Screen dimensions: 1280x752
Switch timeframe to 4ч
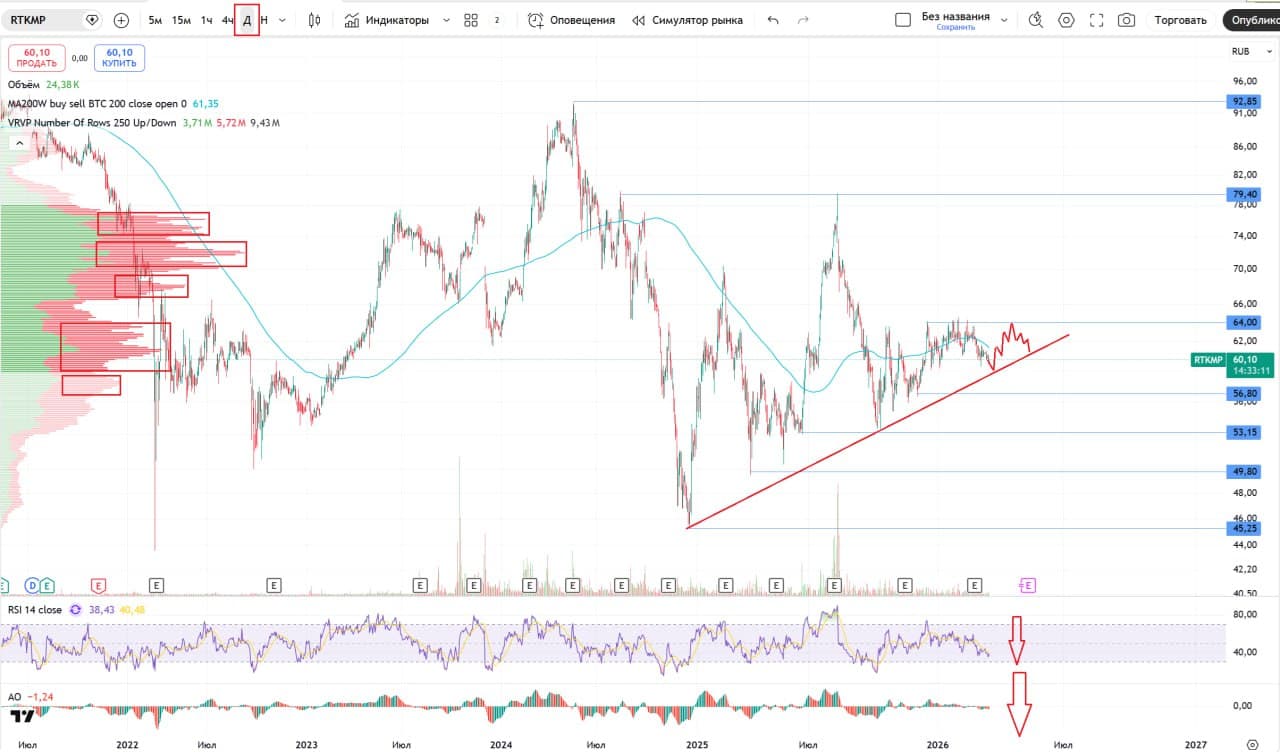point(228,20)
